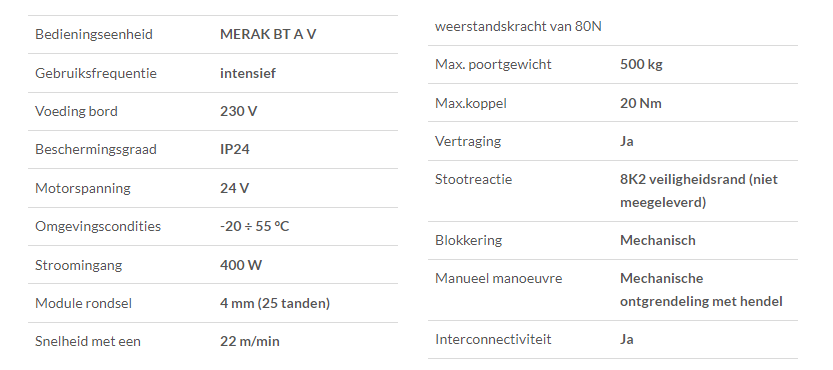Click the -20 ÷ 55 °C value
This screenshot has height=370, width=833.
(254, 226)
